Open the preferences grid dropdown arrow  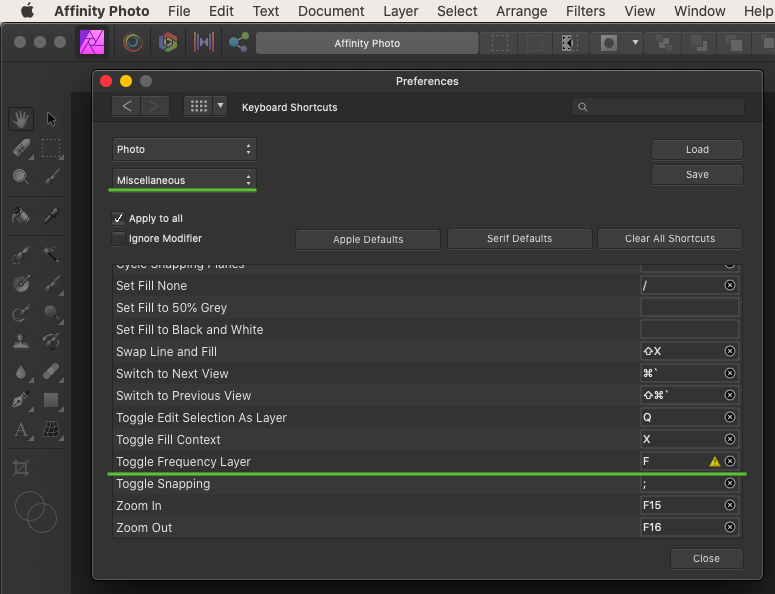[220, 106]
